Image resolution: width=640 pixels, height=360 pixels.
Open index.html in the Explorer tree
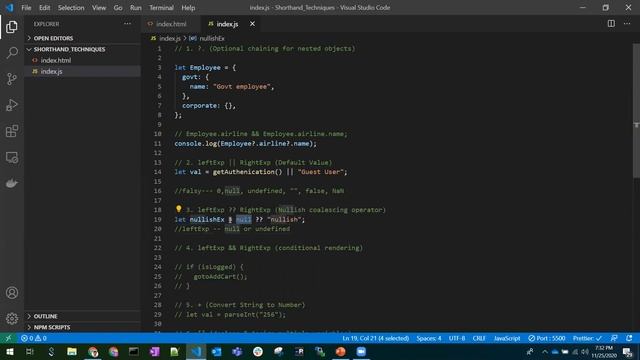82,60
